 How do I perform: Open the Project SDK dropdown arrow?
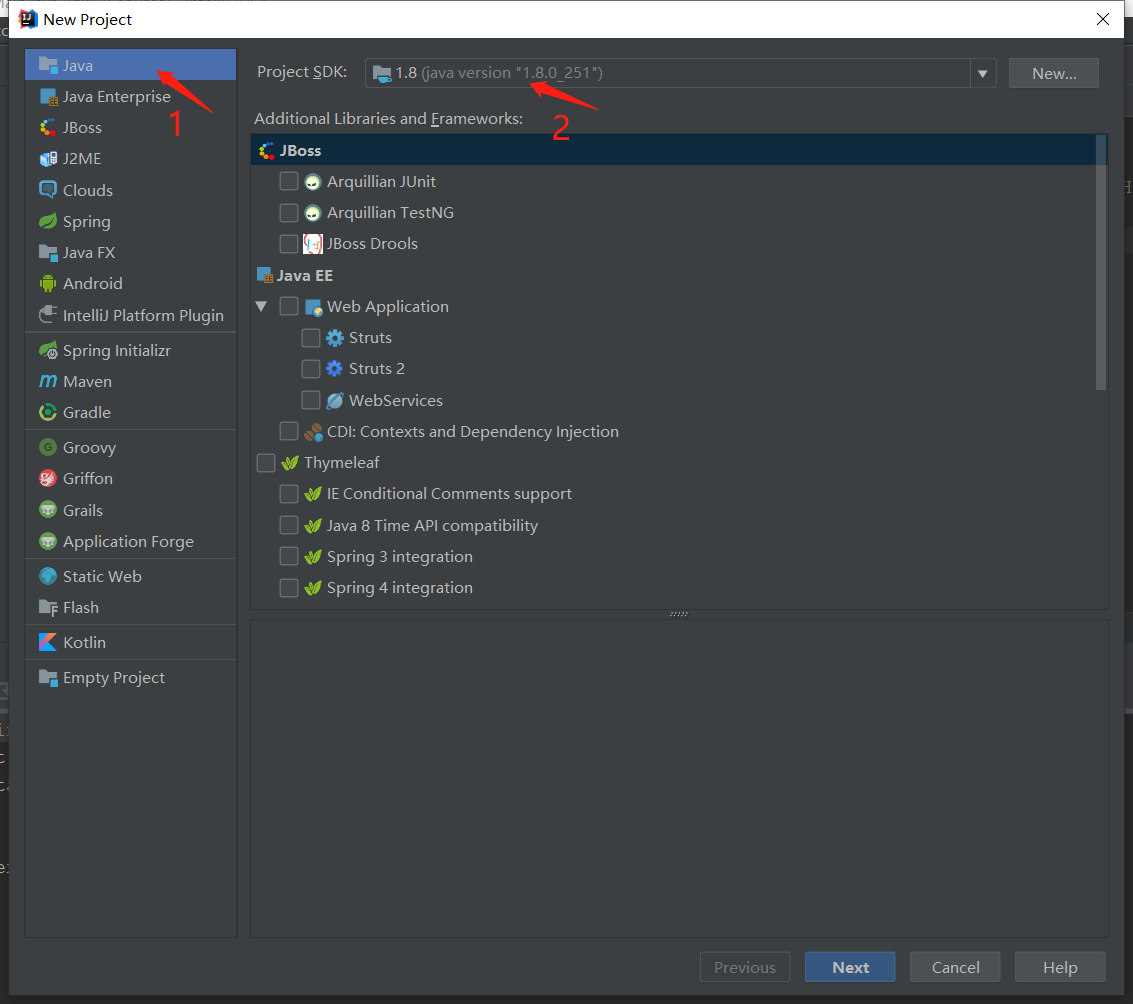tap(983, 74)
